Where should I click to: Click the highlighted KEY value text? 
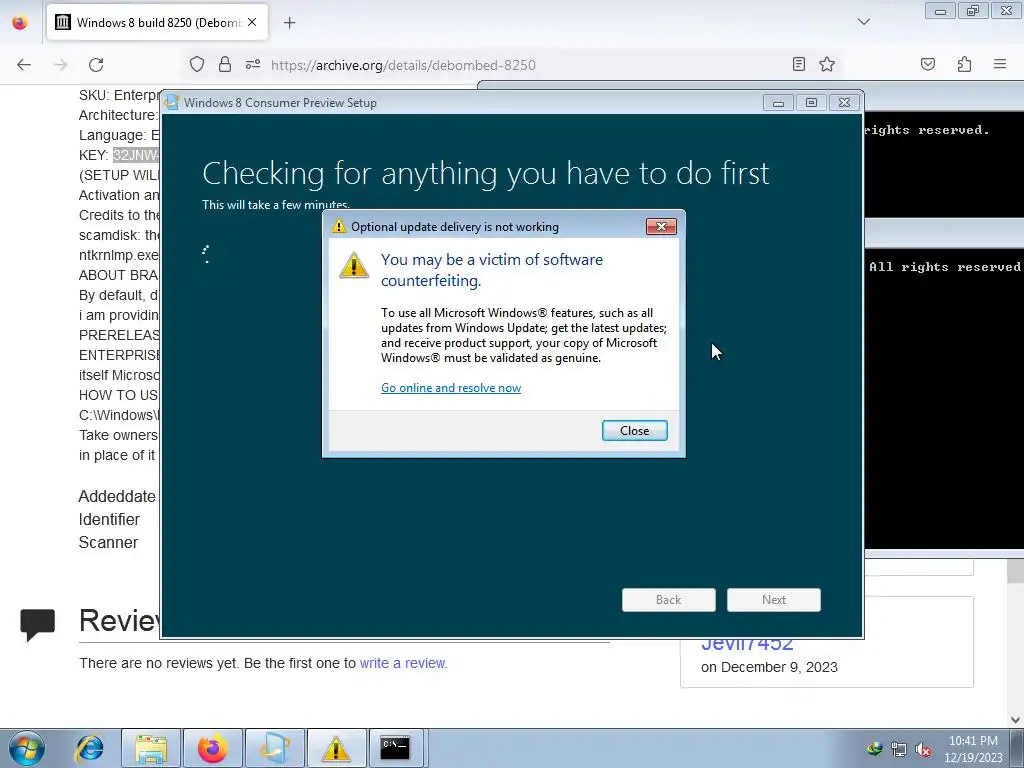[136, 155]
